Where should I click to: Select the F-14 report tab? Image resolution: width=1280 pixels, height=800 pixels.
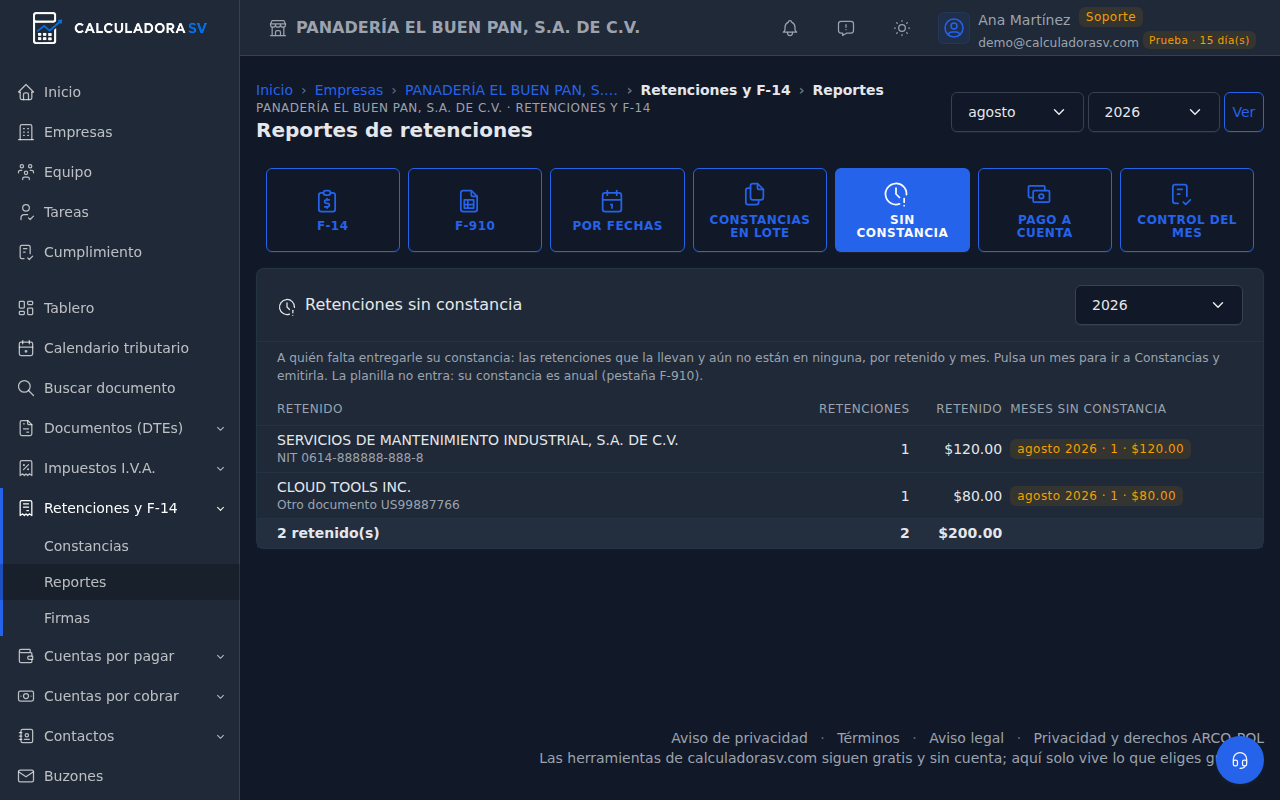(x=333, y=210)
